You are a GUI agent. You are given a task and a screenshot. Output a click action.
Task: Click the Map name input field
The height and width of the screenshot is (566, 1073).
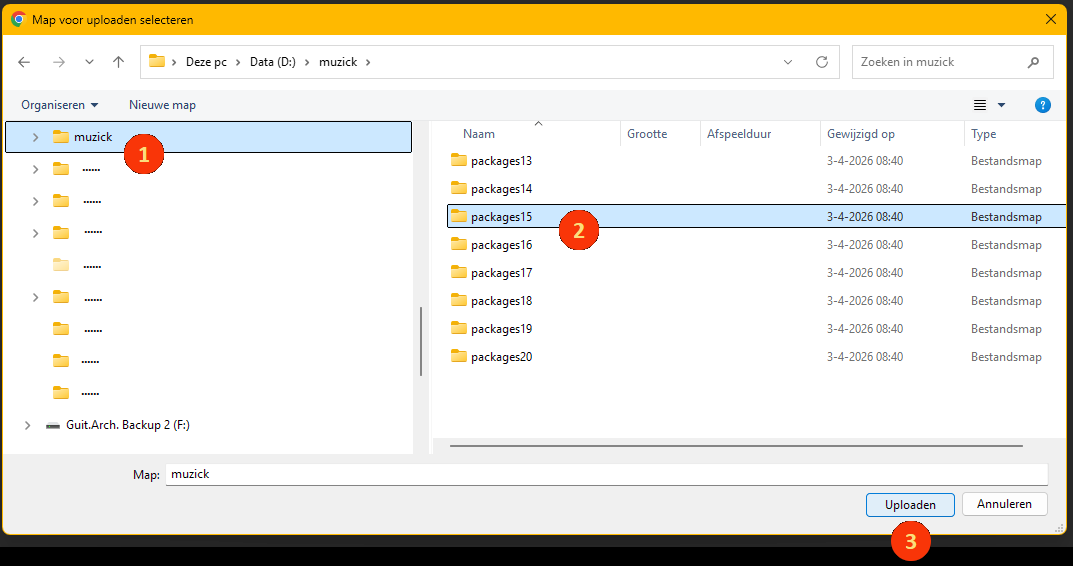tap(605, 474)
